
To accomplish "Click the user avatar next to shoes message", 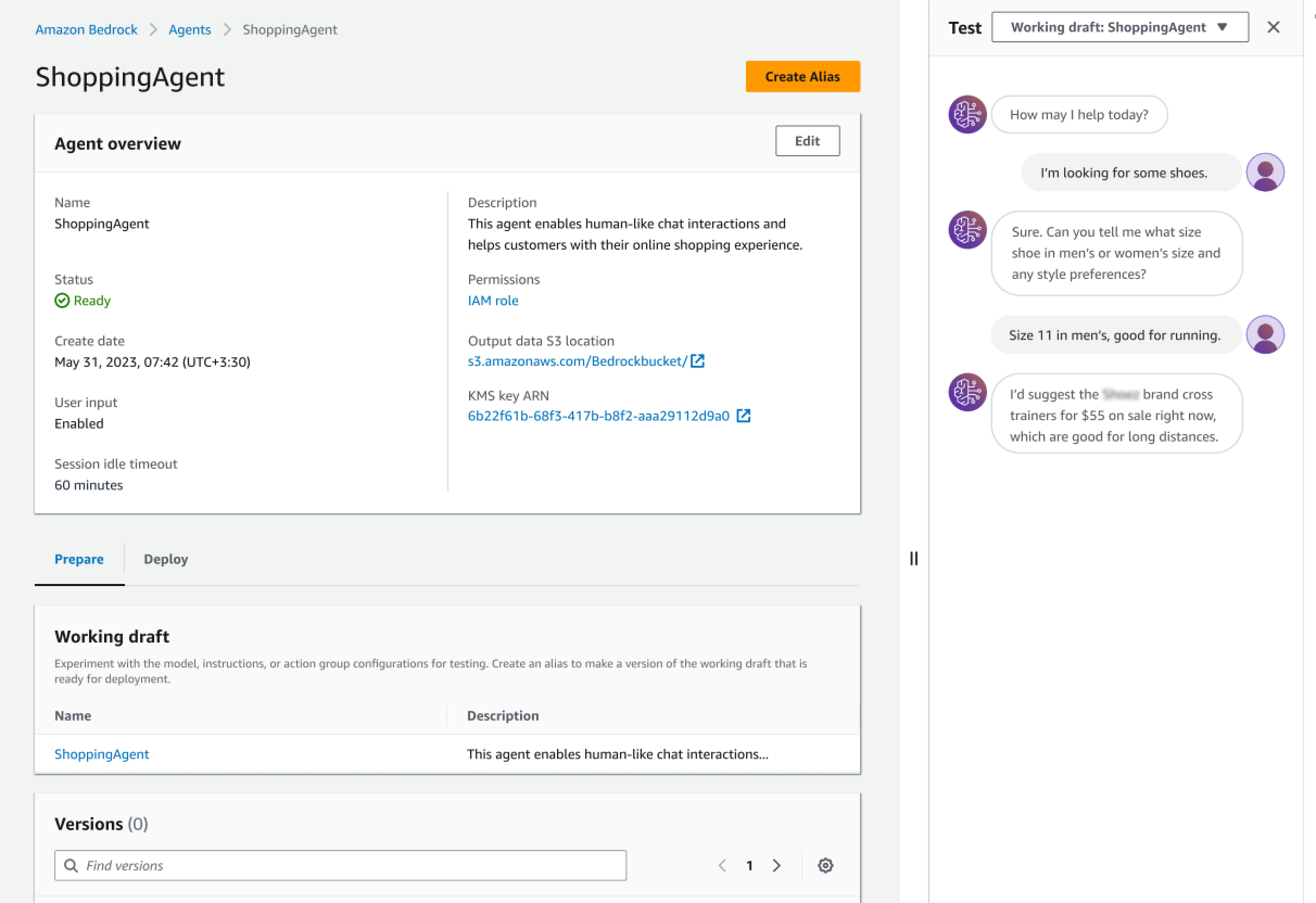I will [1266, 171].
